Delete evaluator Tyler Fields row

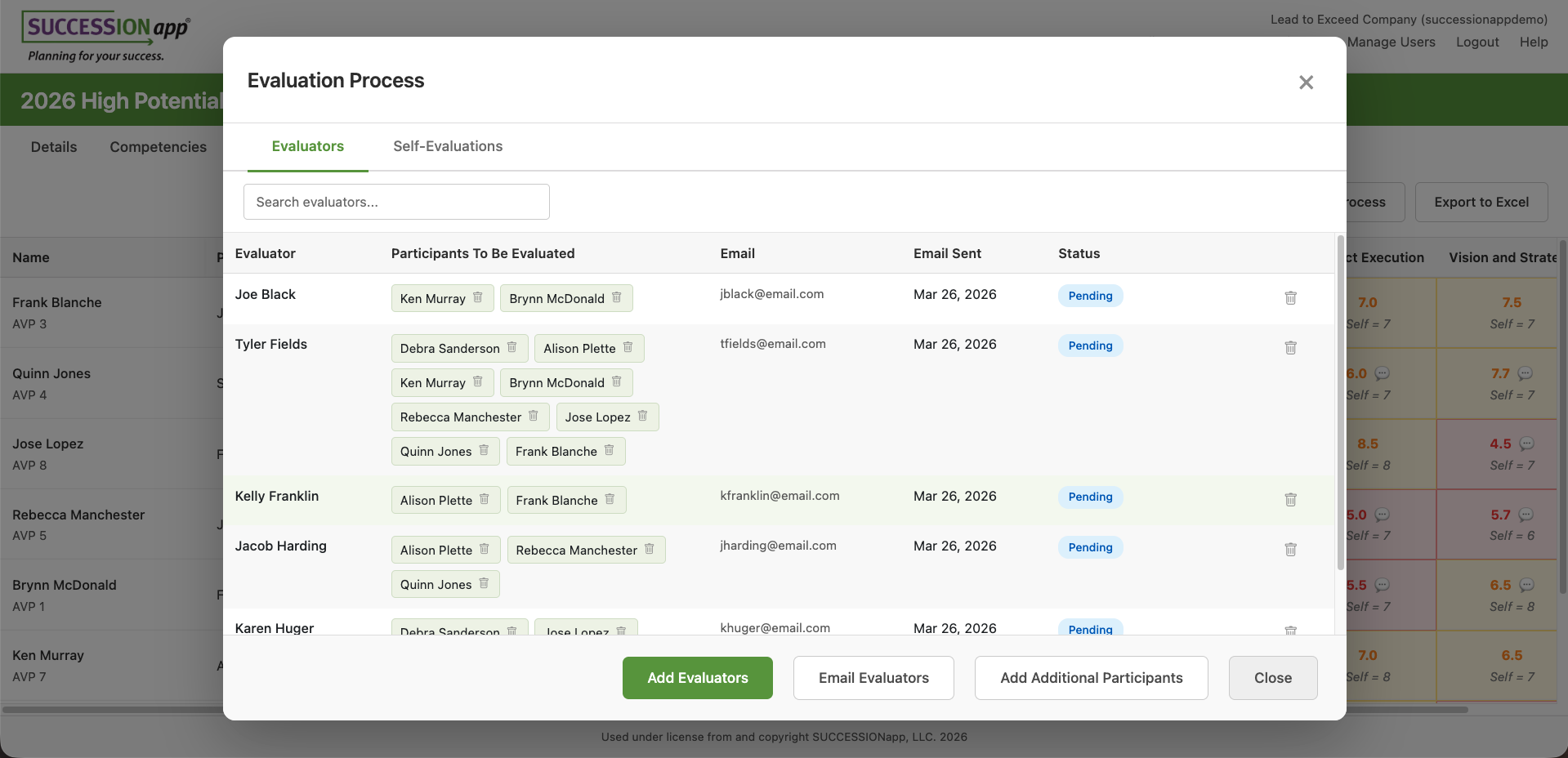(1291, 347)
